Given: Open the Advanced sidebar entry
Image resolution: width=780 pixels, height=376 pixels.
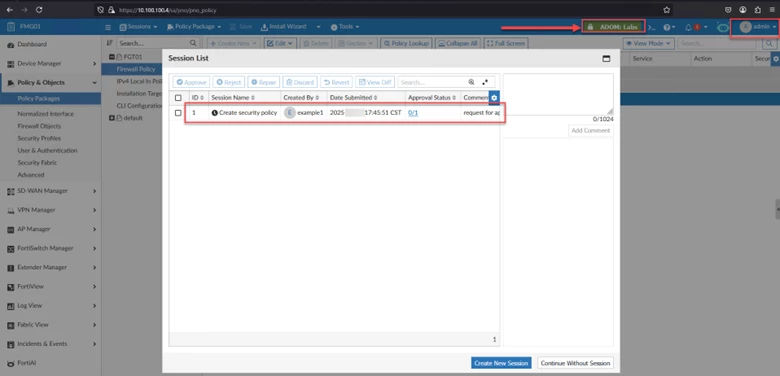Looking at the screenshot, I should click(31, 175).
